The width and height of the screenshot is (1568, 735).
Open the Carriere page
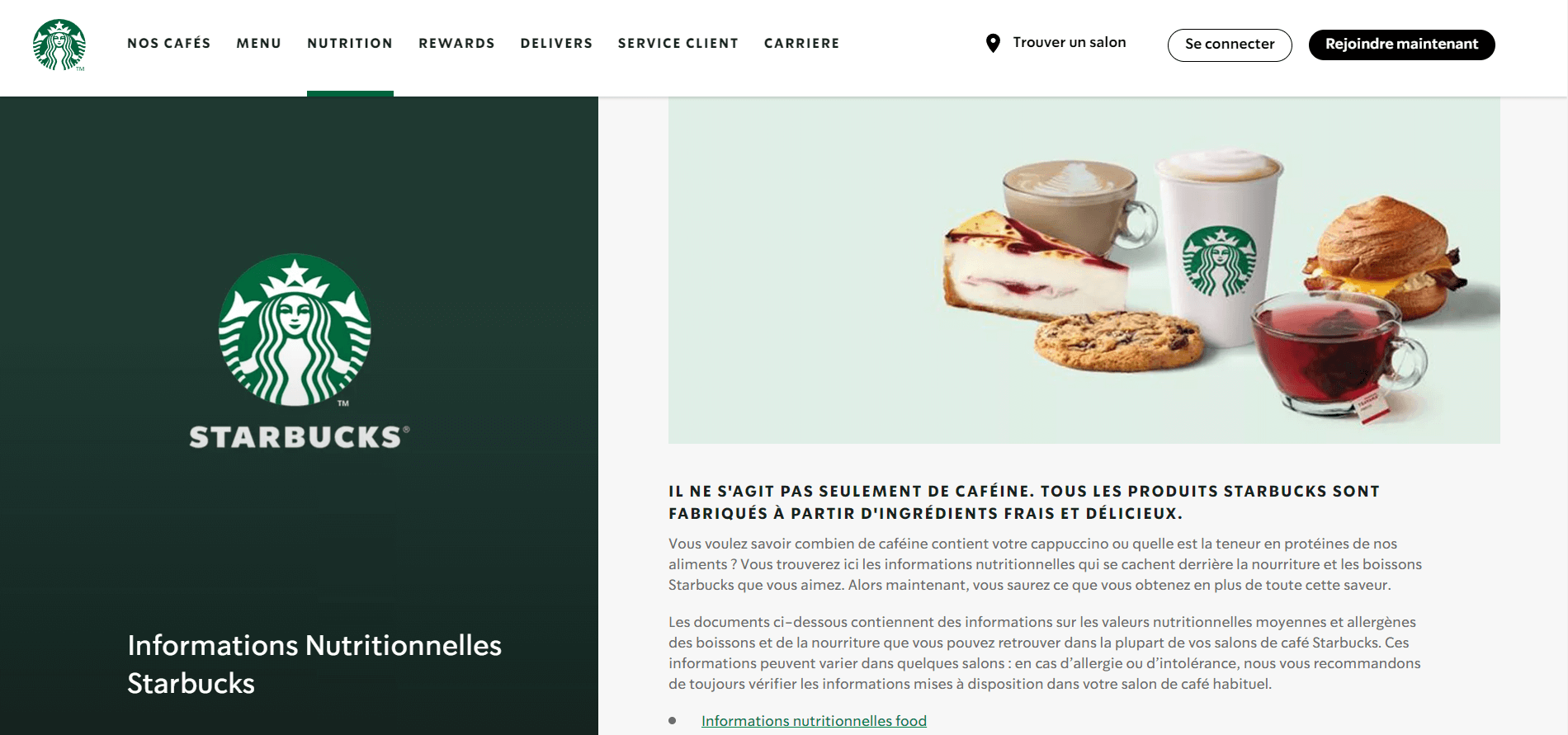[801, 43]
